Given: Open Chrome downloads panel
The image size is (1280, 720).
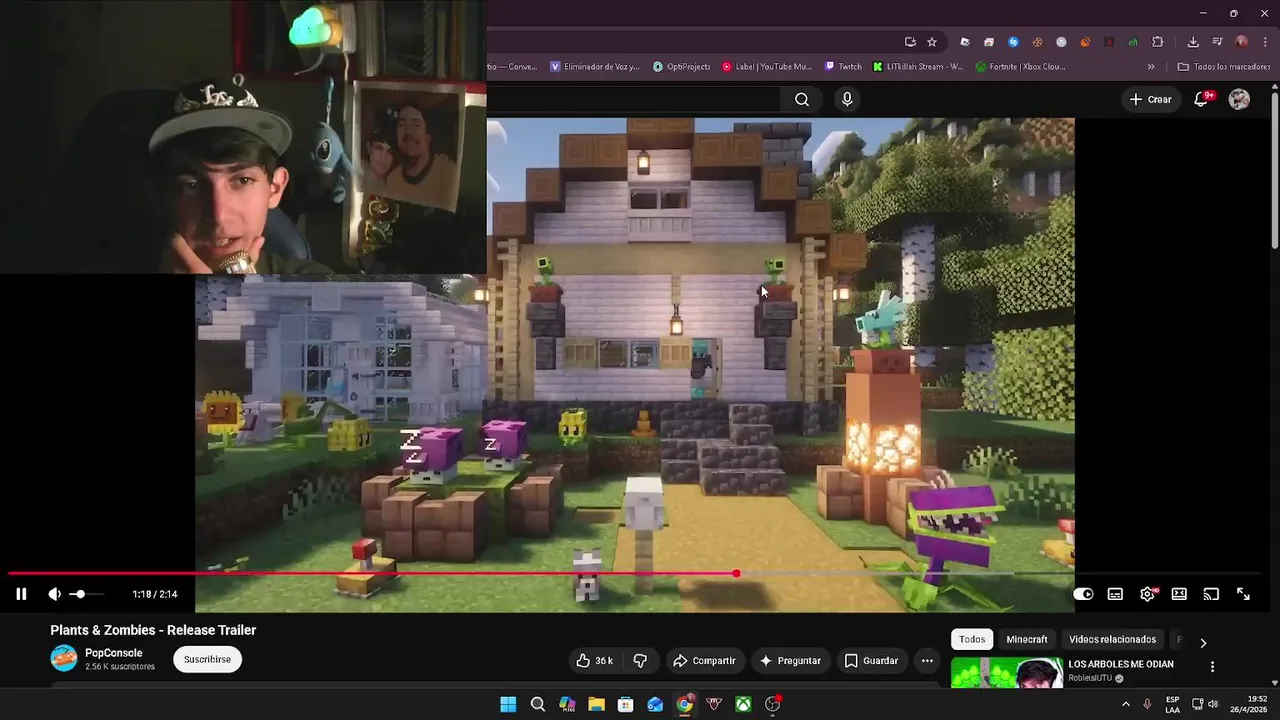Looking at the screenshot, I should tap(1193, 42).
